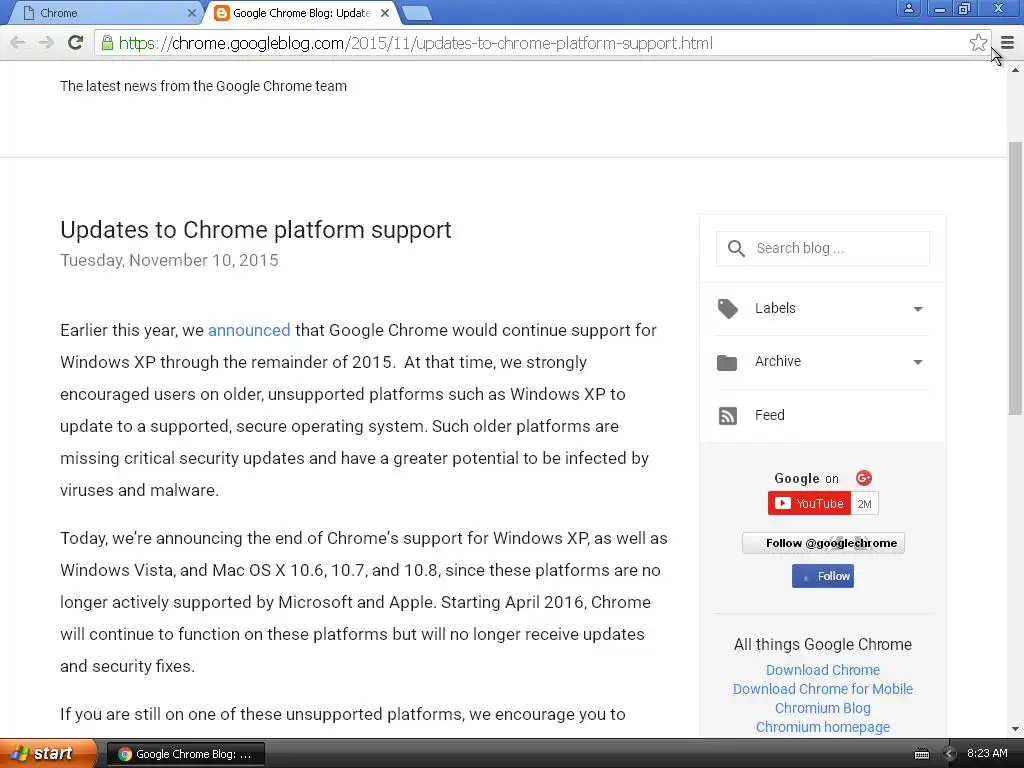Image resolution: width=1024 pixels, height=768 pixels.
Task: Click the Labels tag icon
Action: pyautogui.click(x=728, y=309)
